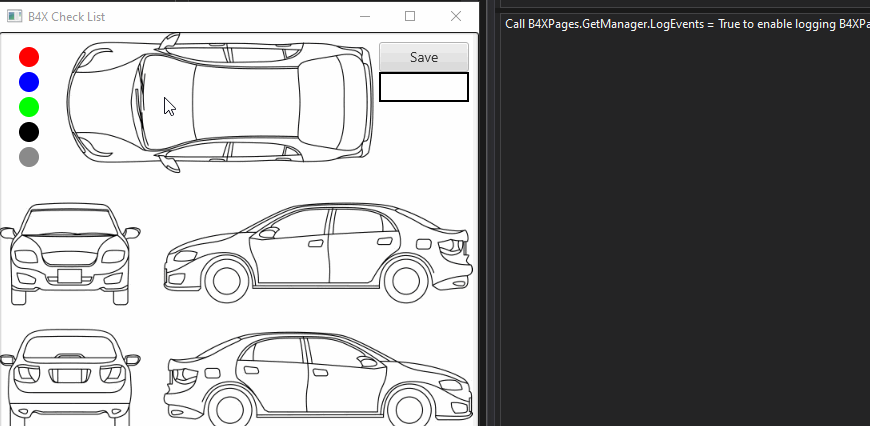Viewport: 870px width, 426px height.
Task: Select the red color circle
Action: click(29, 57)
